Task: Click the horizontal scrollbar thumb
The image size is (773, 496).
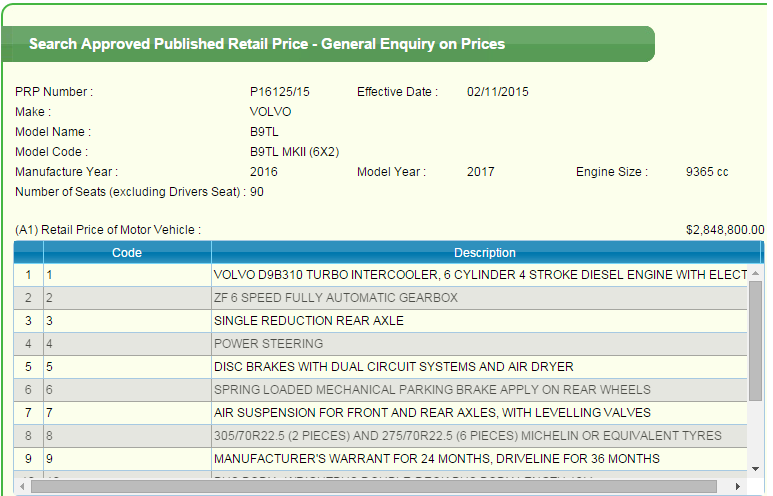Action: click(374, 486)
